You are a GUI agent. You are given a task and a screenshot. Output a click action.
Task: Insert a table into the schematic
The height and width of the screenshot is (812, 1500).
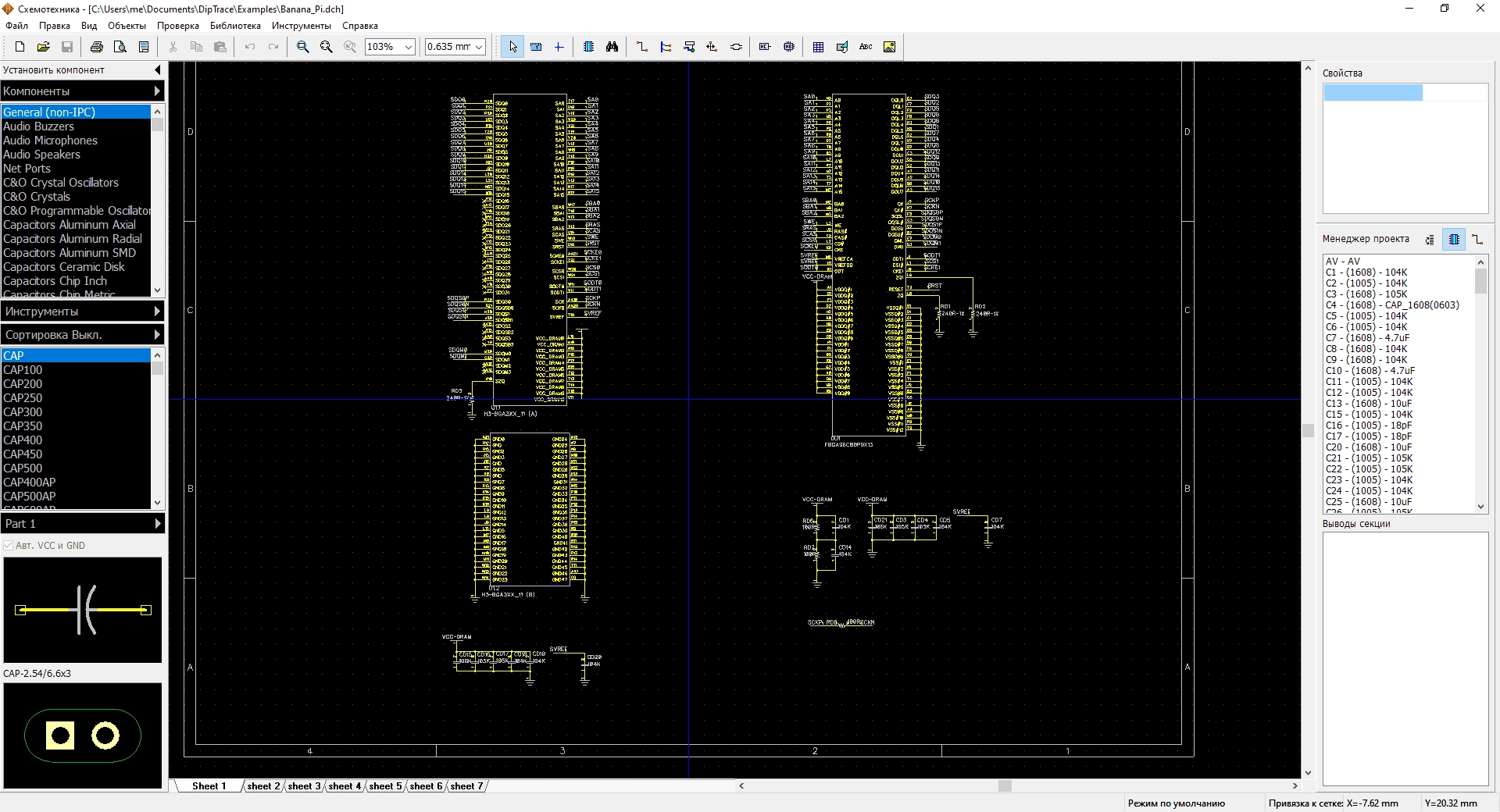[x=818, y=47]
